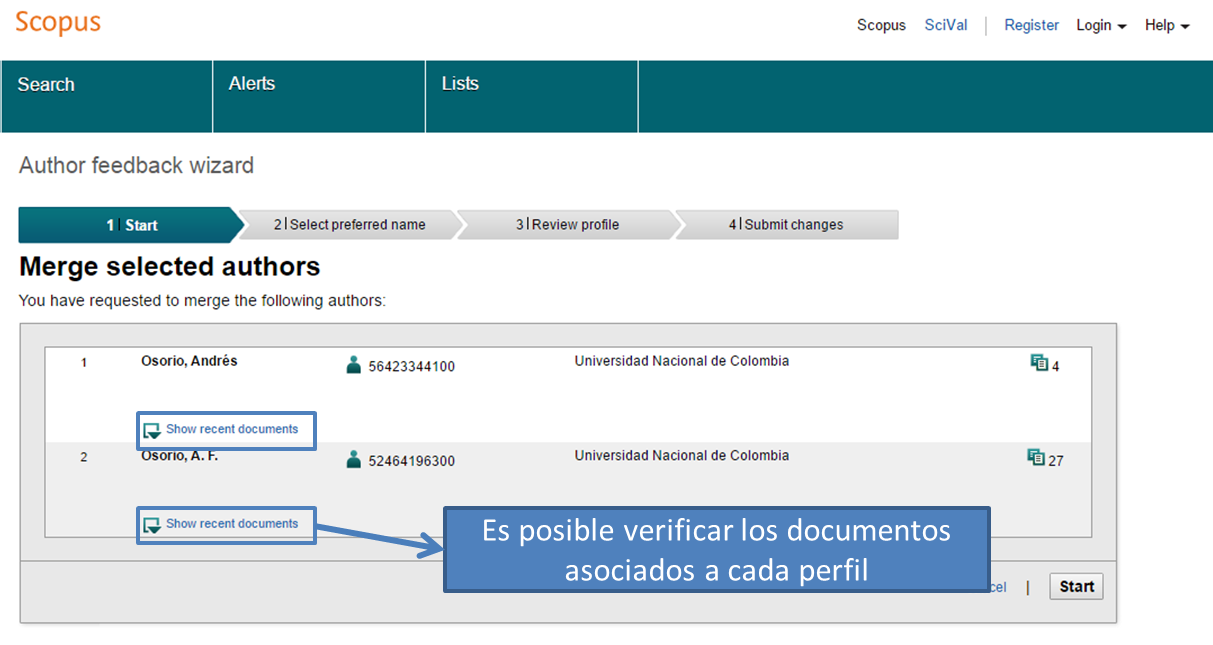This screenshot has width=1213, height=645.
Task: Open the Alerts navigation tab
Action: pyautogui.click(x=319, y=96)
